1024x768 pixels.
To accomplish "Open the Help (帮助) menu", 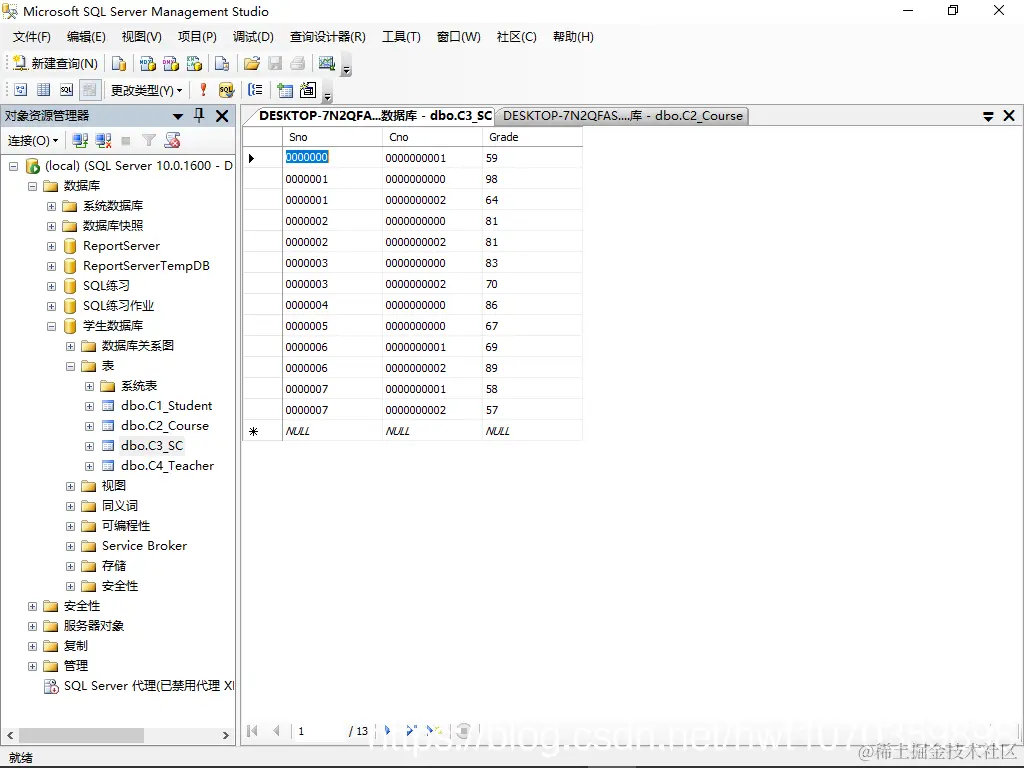I will [573, 37].
